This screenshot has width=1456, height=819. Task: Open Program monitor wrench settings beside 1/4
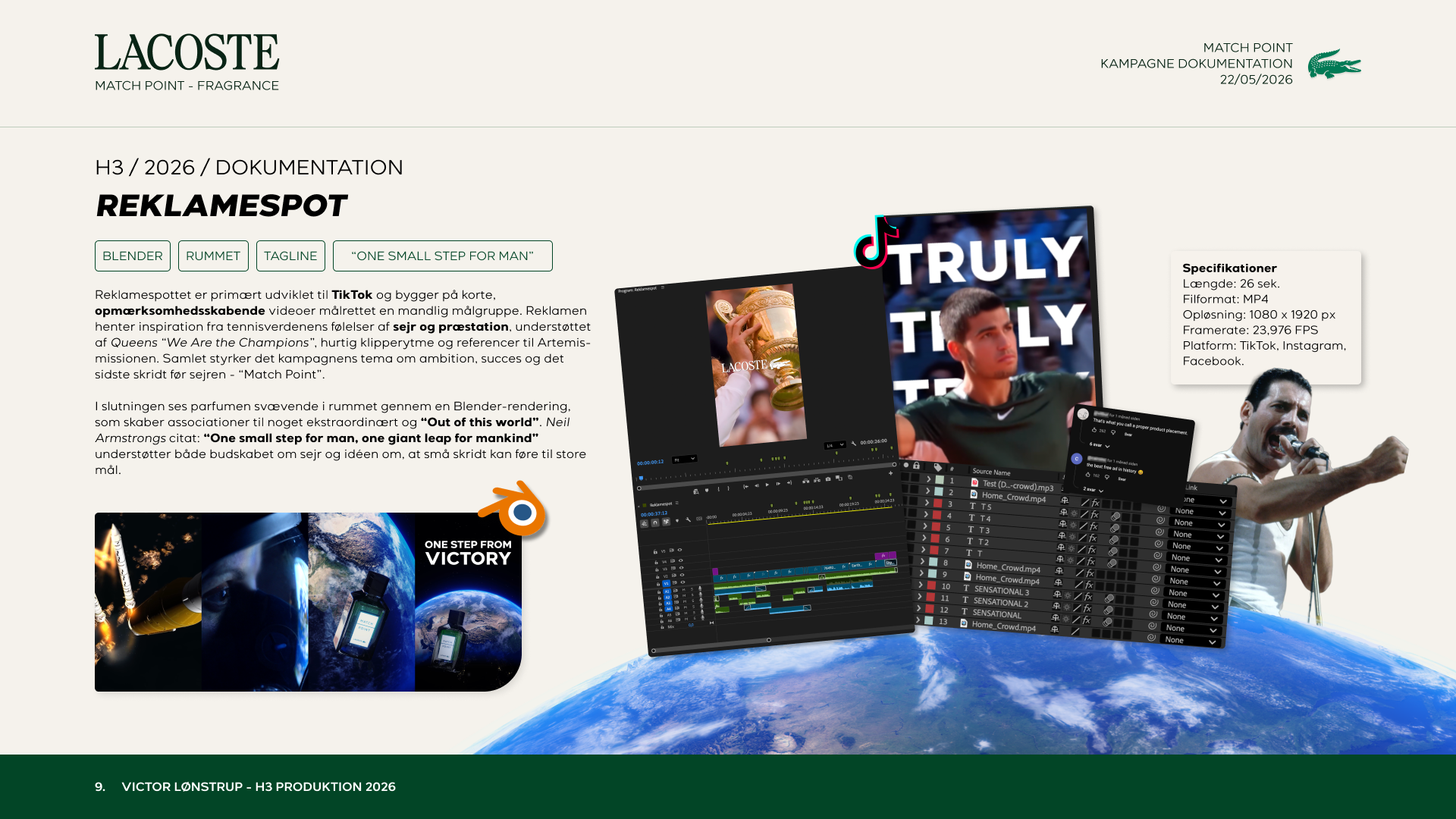pyautogui.click(x=854, y=443)
